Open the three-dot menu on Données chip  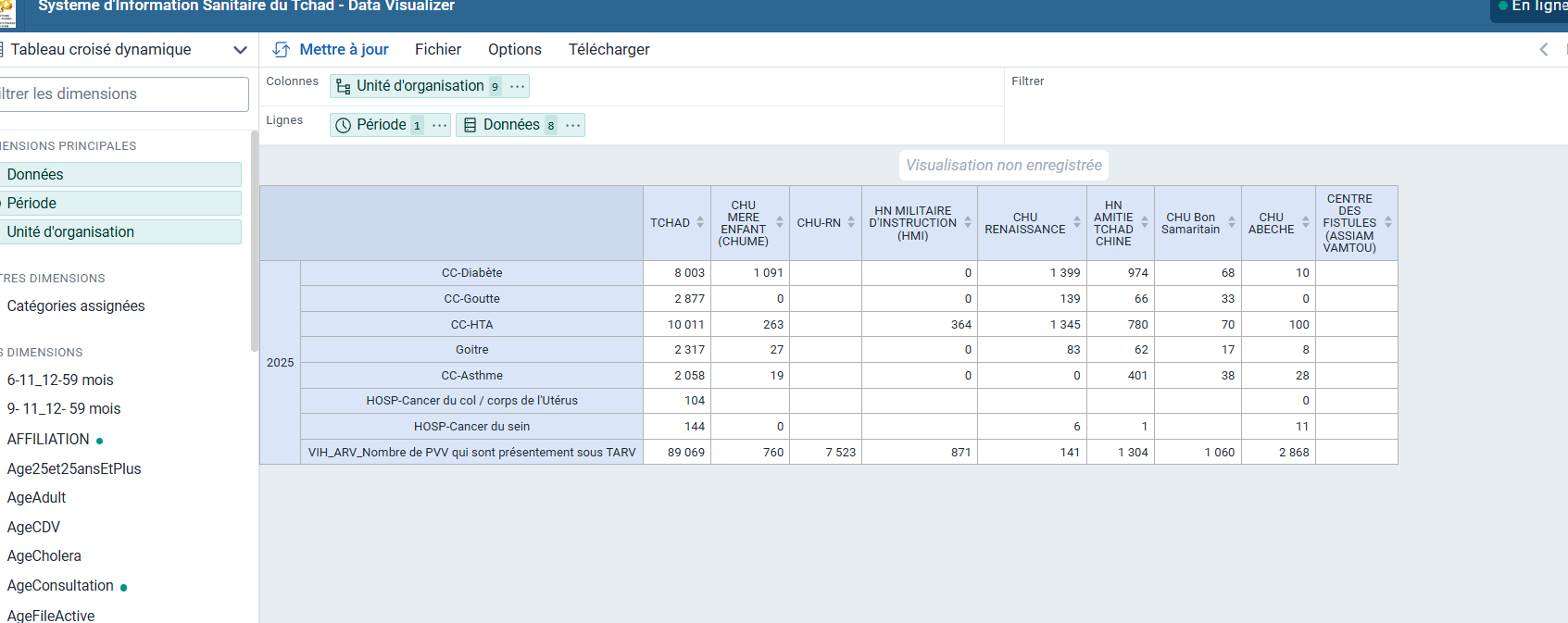pyautogui.click(x=573, y=125)
